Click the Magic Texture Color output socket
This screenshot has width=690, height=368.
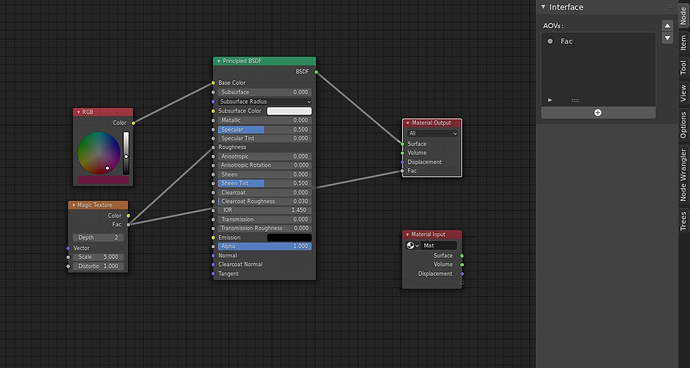(x=128, y=216)
